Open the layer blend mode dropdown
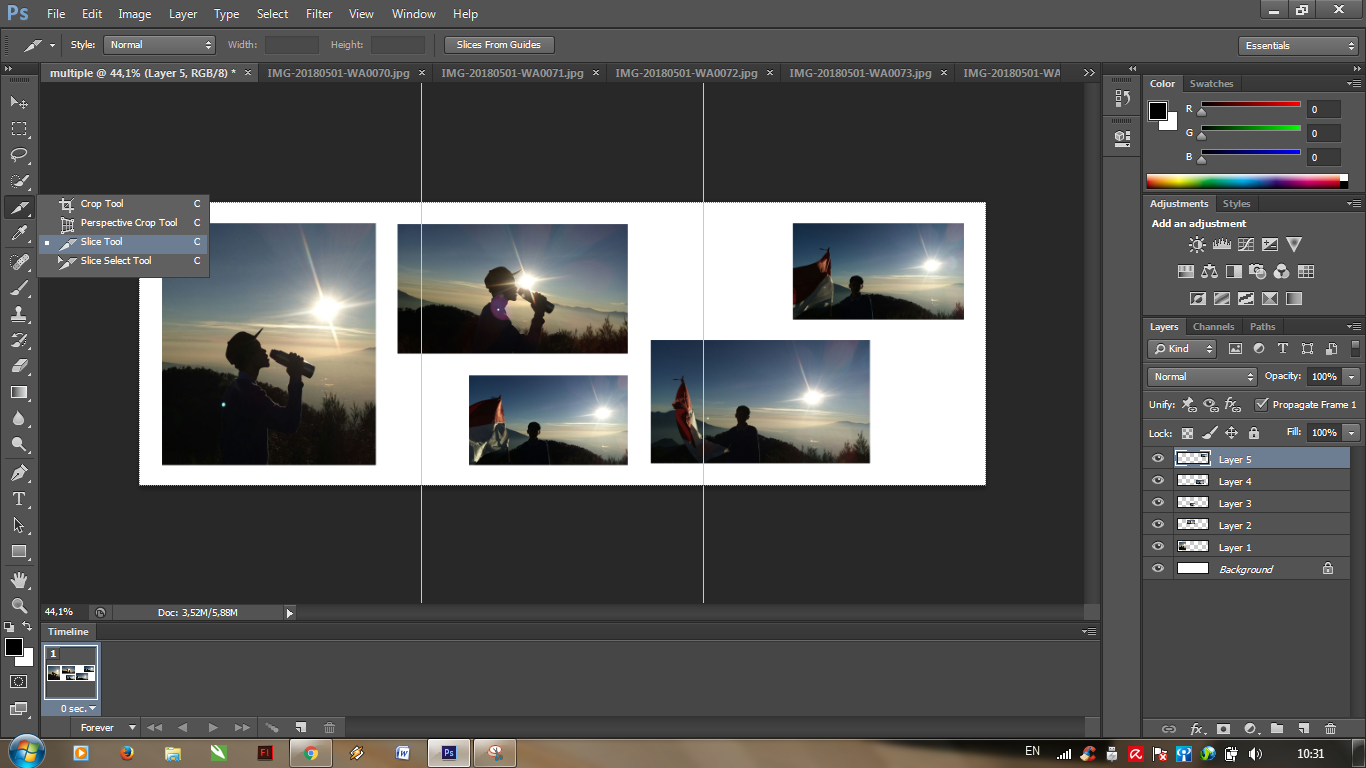The width and height of the screenshot is (1366, 768). tap(1200, 376)
